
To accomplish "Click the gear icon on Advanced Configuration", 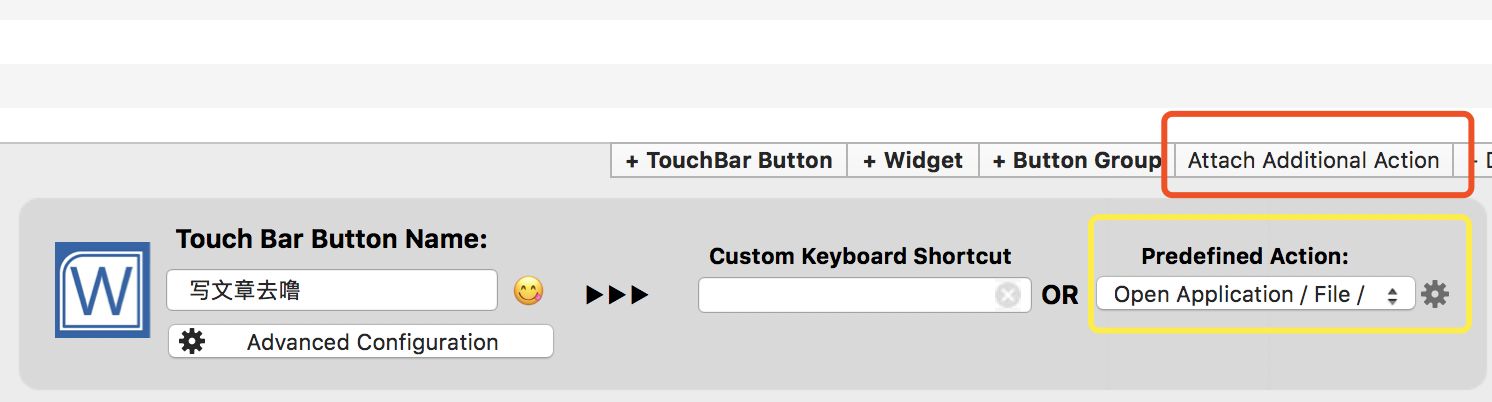I will point(192,342).
